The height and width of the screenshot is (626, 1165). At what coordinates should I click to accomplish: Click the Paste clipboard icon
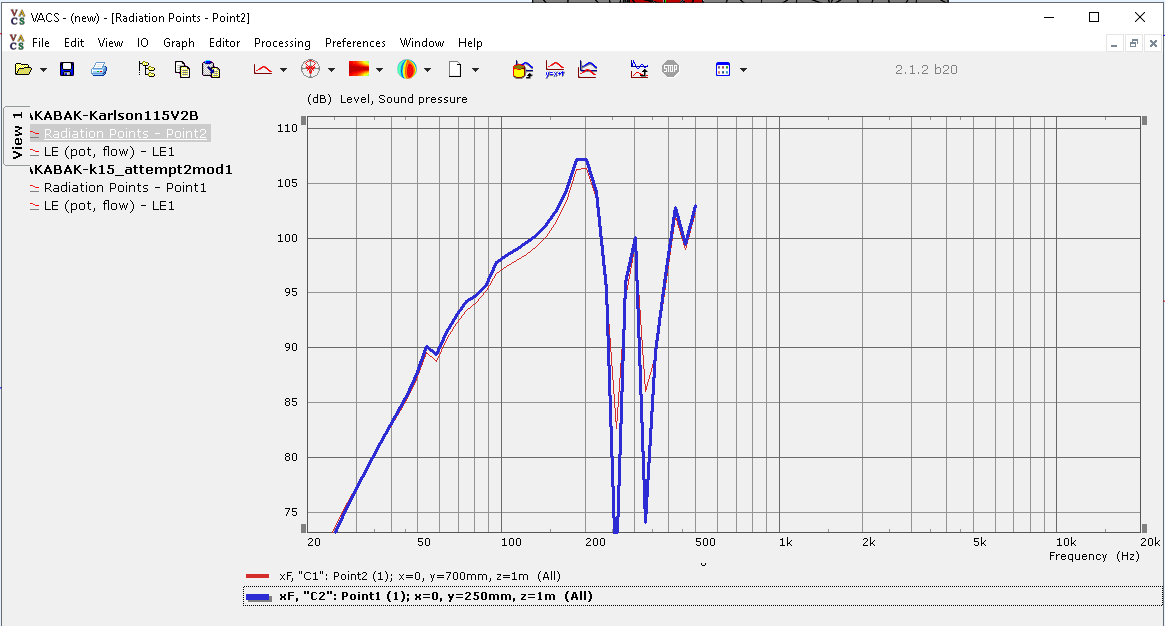pos(212,69)
